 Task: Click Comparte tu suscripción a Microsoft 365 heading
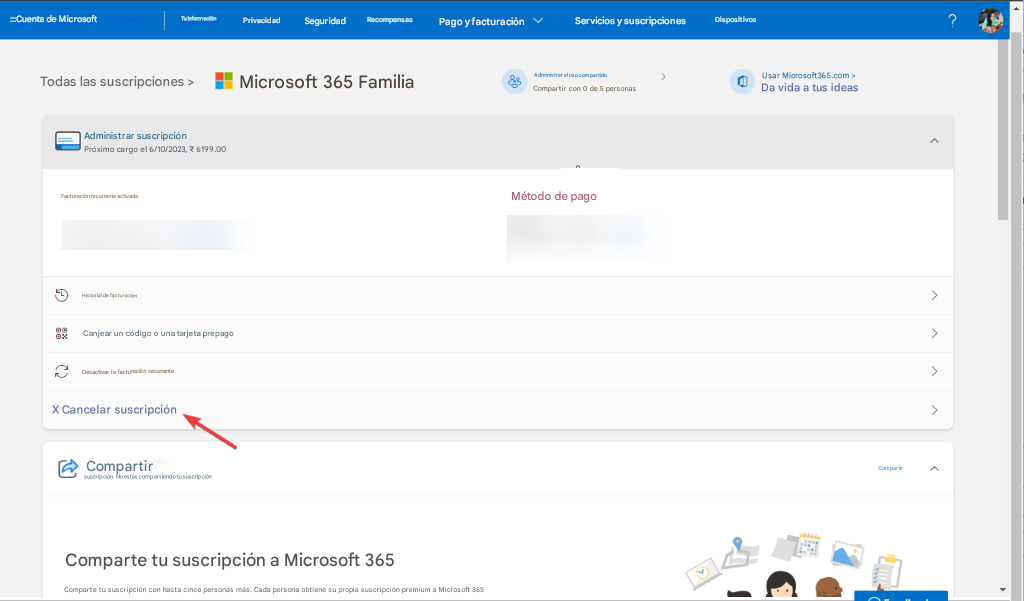click(x=230, y=560)
